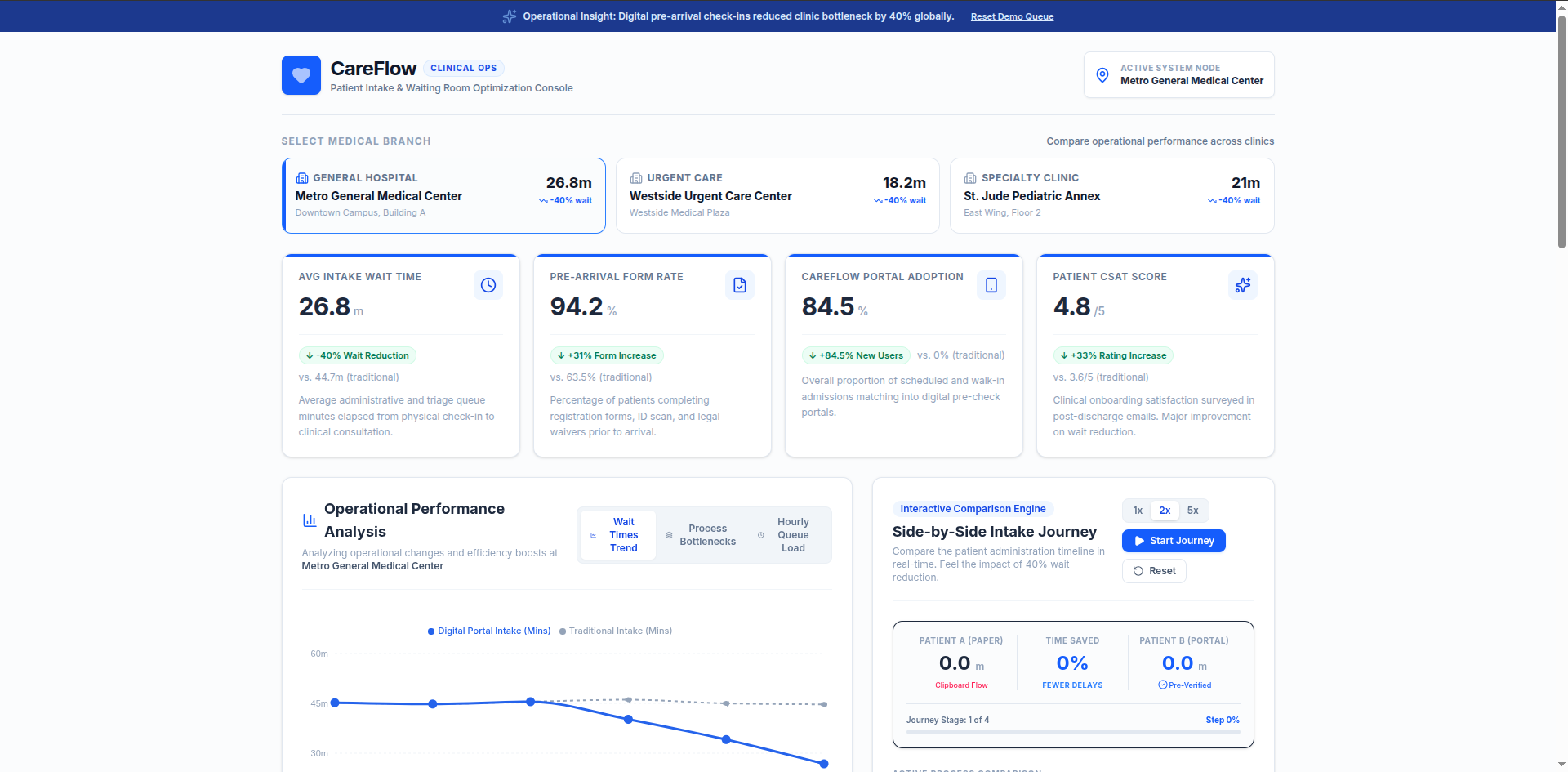Click the "Clipboard Flow" label
Screen dimensions: 1568x772
(x=961, y=685)
